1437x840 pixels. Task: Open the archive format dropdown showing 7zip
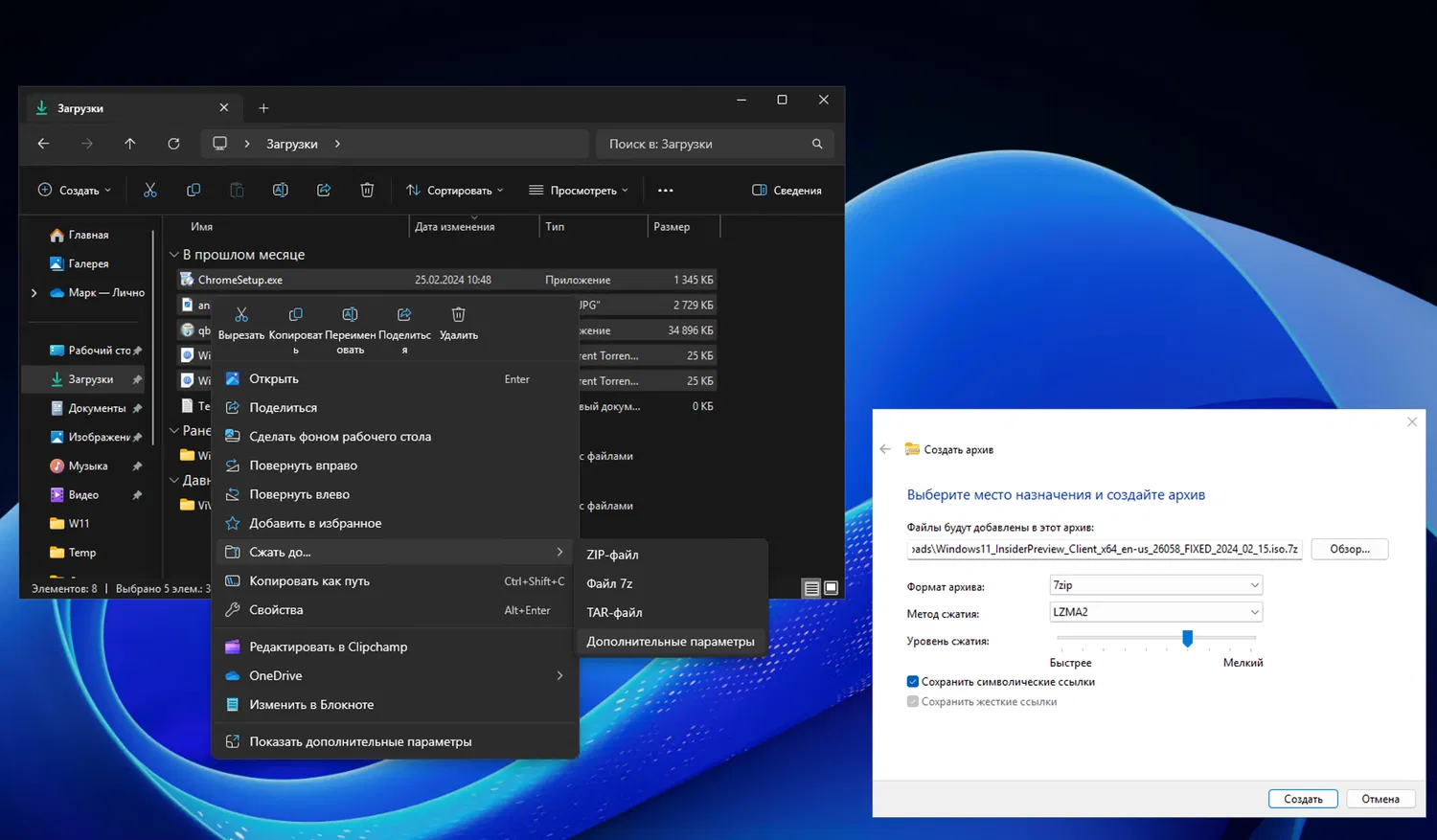[x=1155, y=585]
